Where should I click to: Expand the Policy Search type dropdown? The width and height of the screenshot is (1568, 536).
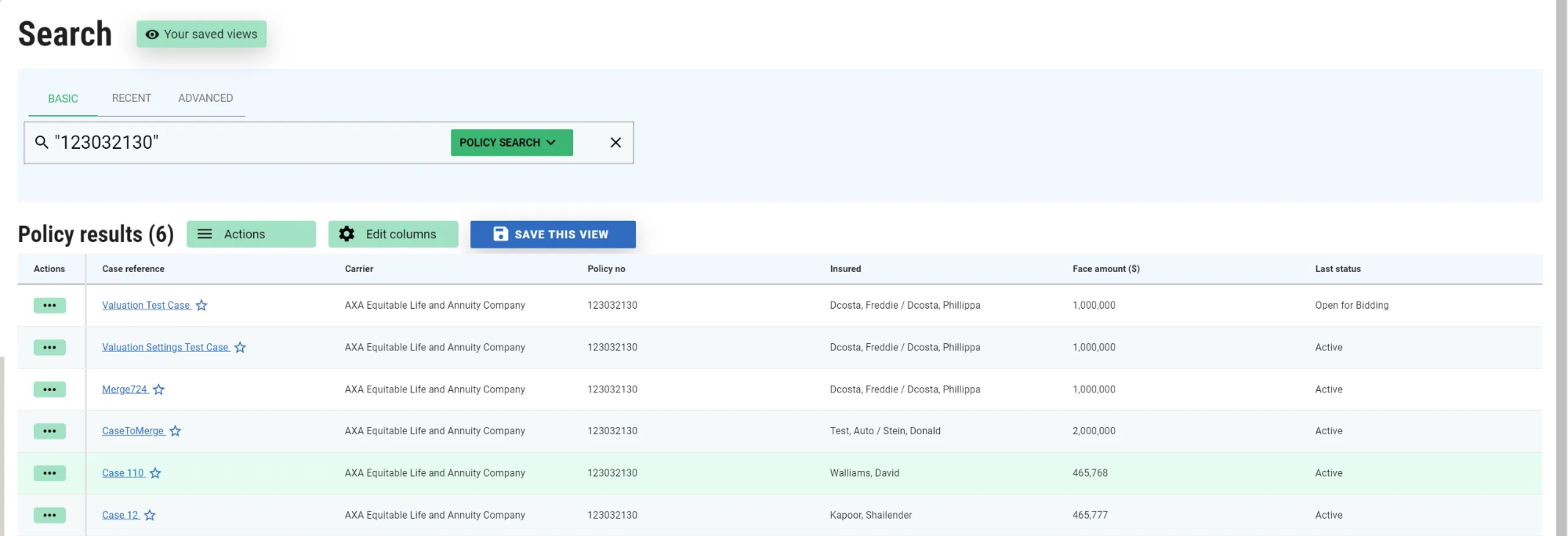tap(511, 143)
